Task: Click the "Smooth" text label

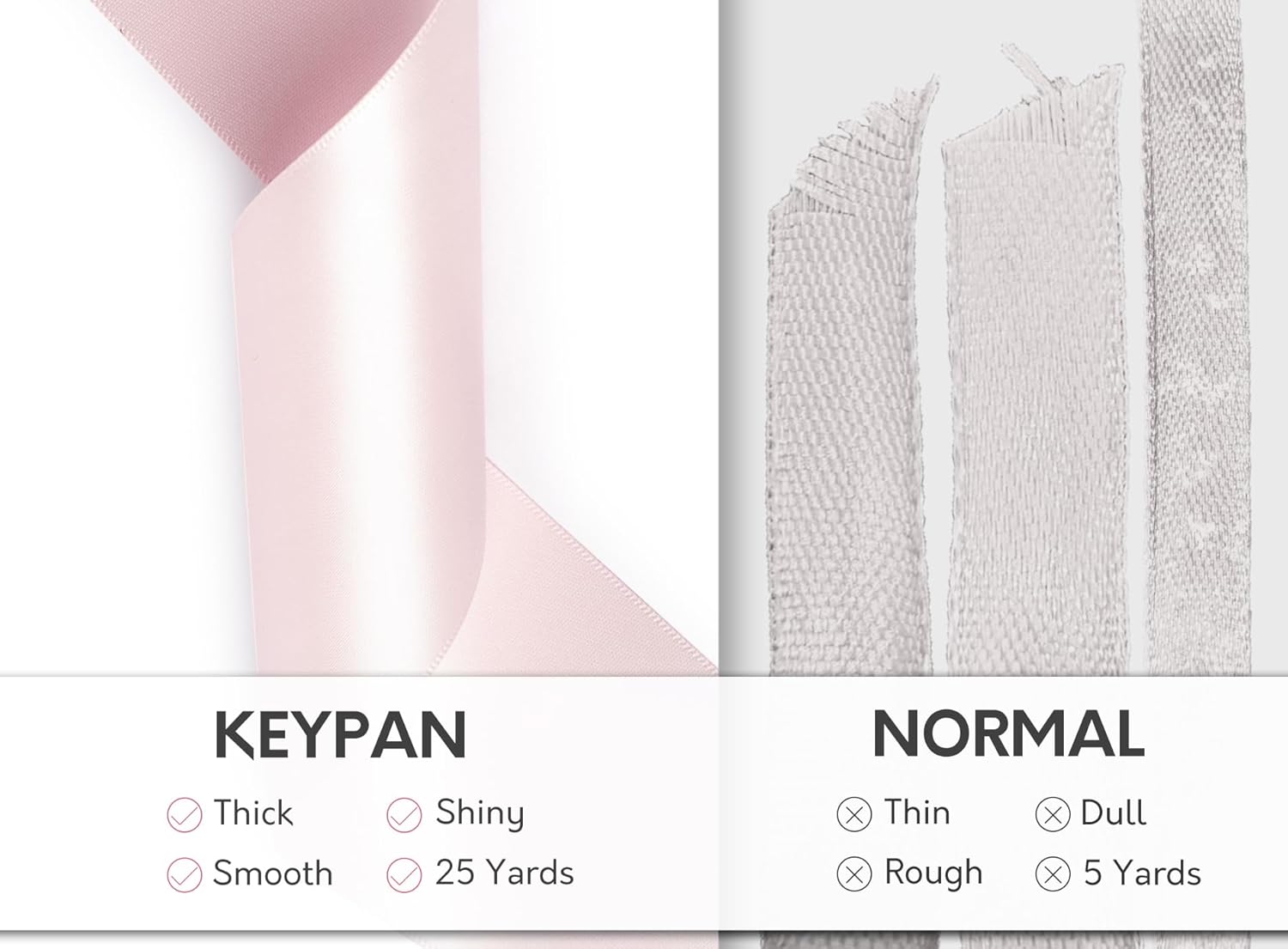Action: click(x=273, y=873)
